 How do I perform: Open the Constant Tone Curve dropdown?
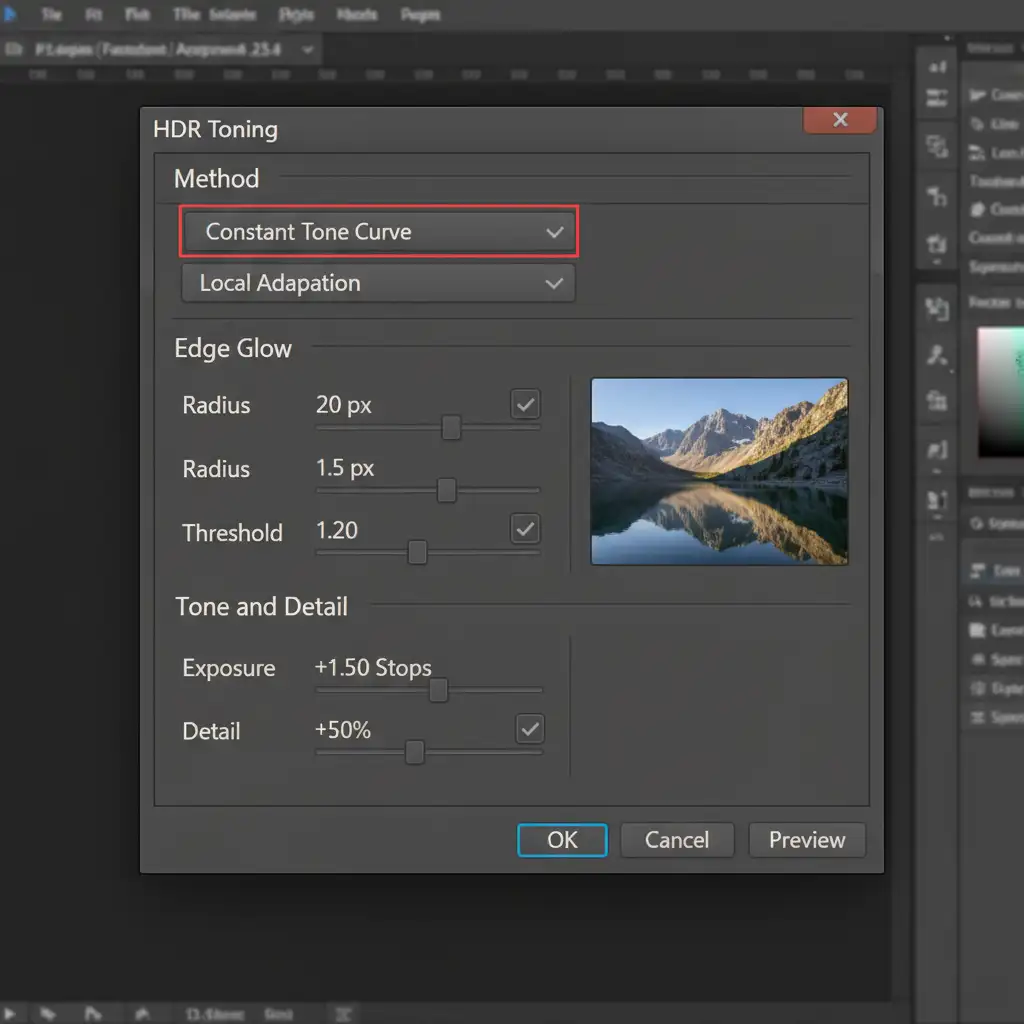379,232
